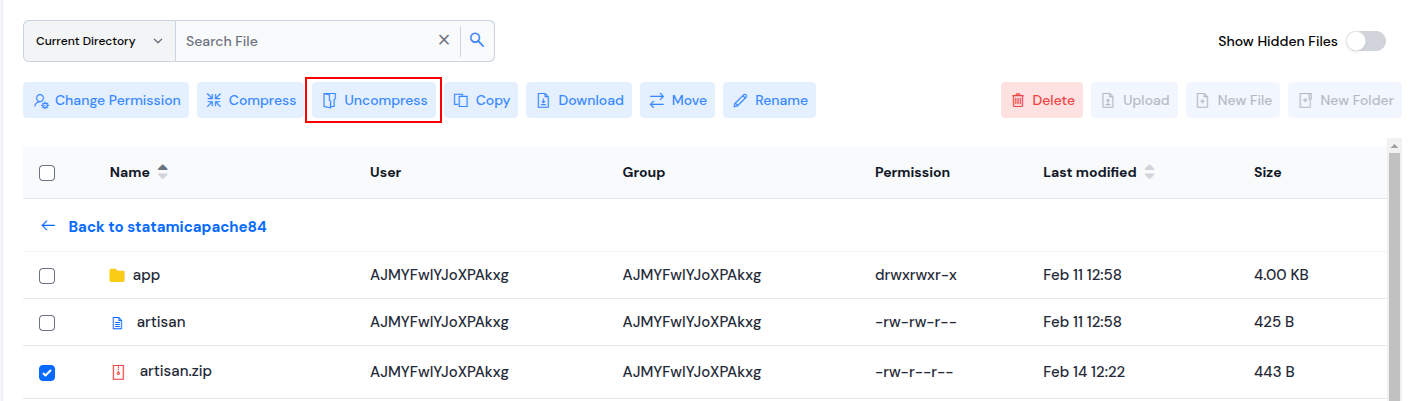1421x401 pixels.
Task: Click the Move button
Action: [677, 100]
